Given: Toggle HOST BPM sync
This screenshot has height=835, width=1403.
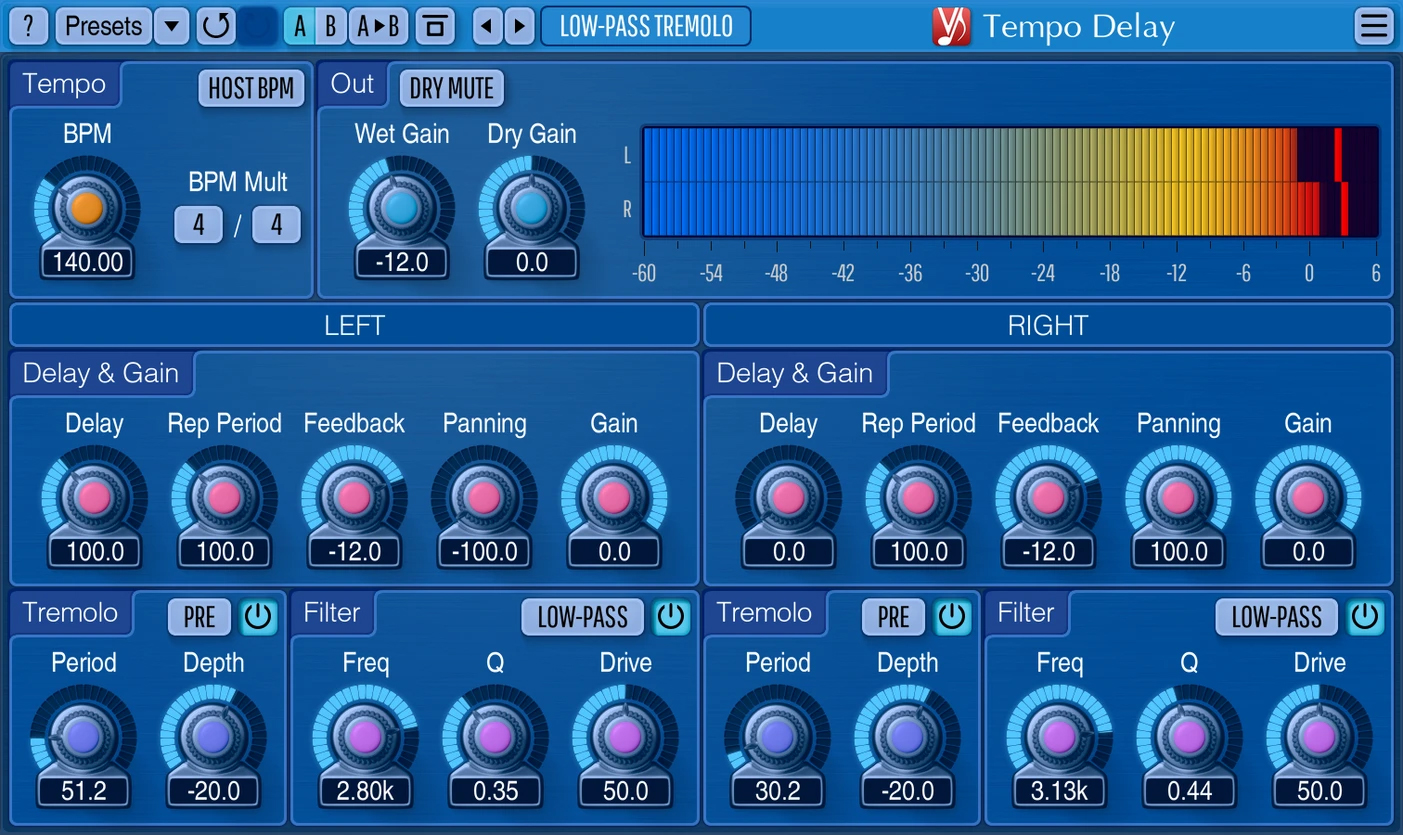Looking at the screenshot, I should click(x=251, y=88).
